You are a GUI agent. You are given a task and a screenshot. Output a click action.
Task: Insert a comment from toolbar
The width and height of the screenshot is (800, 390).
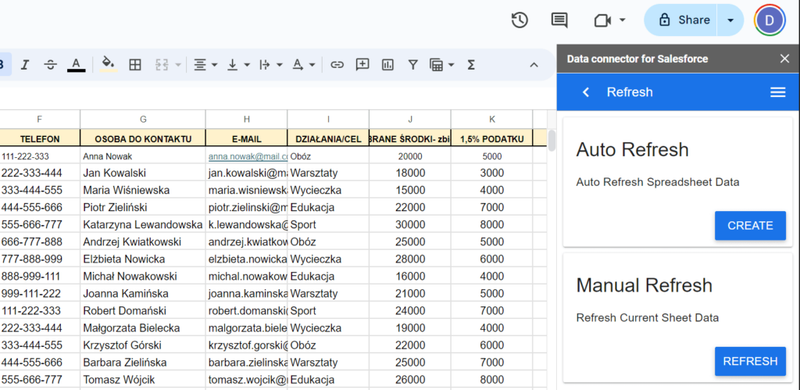362,64
